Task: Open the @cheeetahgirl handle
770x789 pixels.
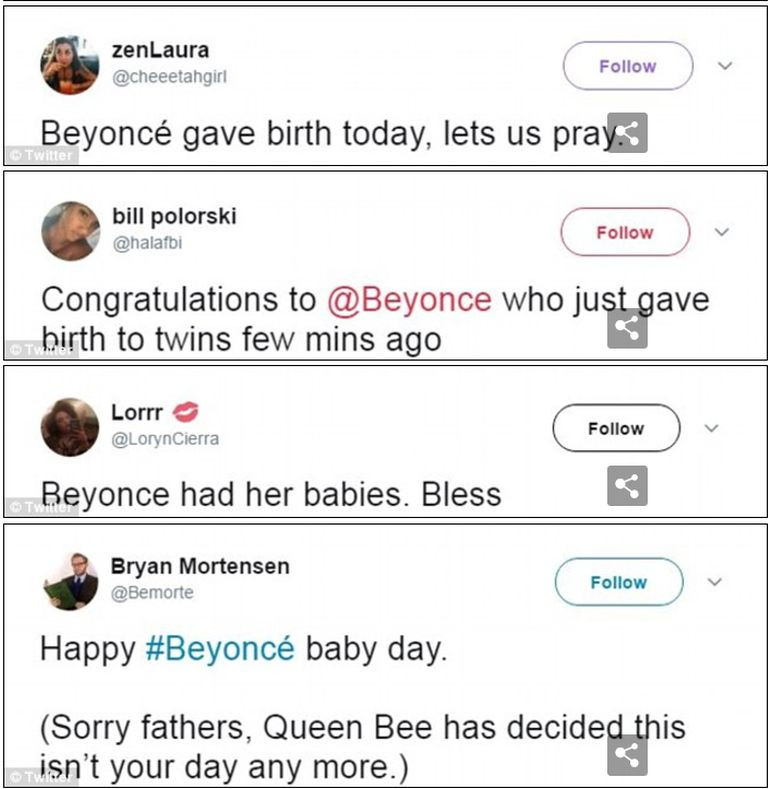Action: coord(169,77)
